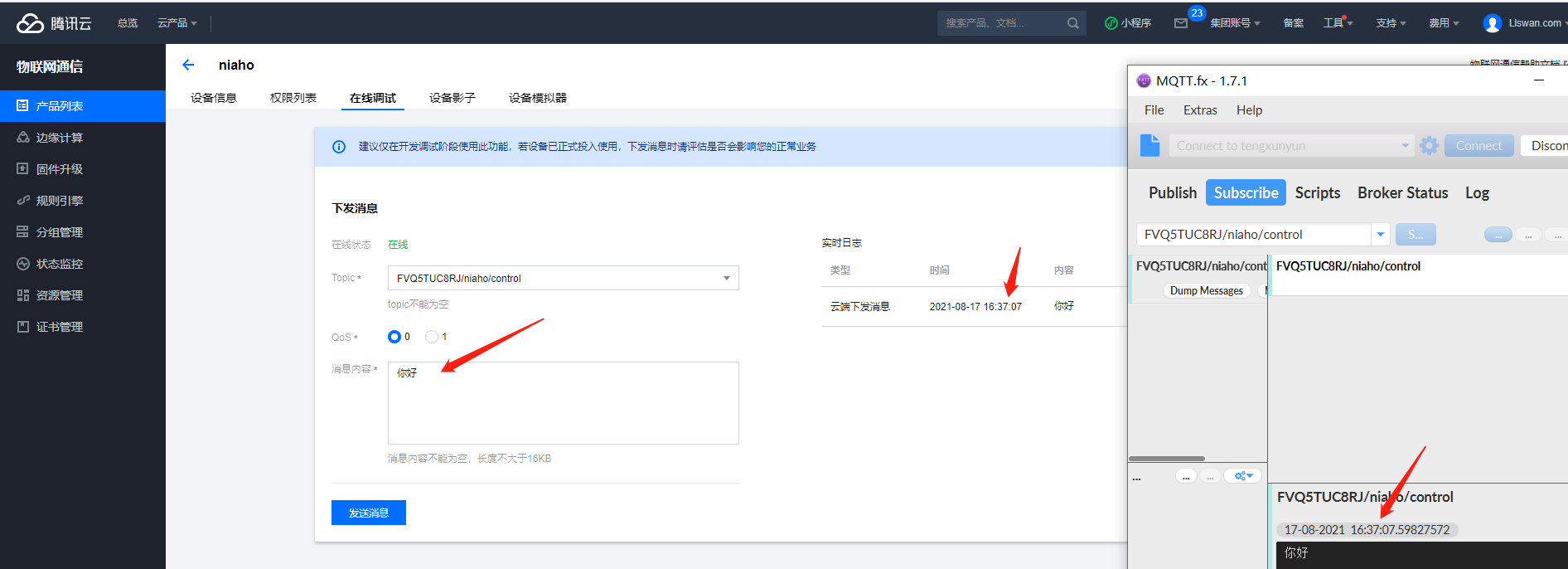Click 备案 link in top bar

click(1294, 23)
